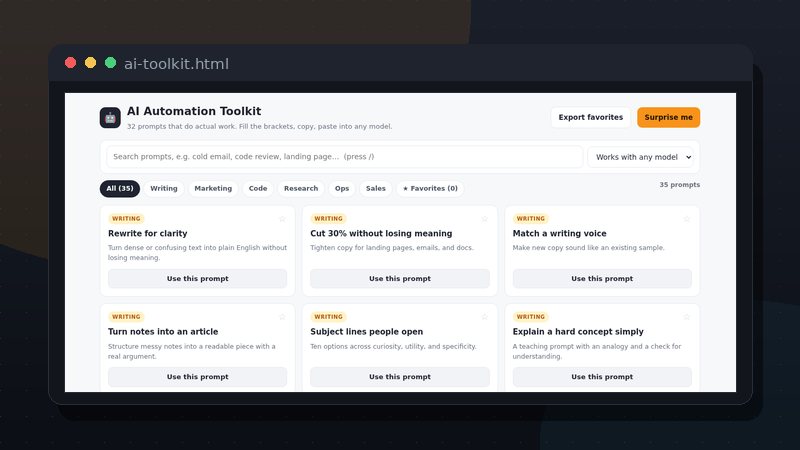800x450 pixels.
Task: Open the Works with any model dropdown
Action: pyautogui.click(x=643, y=157)
